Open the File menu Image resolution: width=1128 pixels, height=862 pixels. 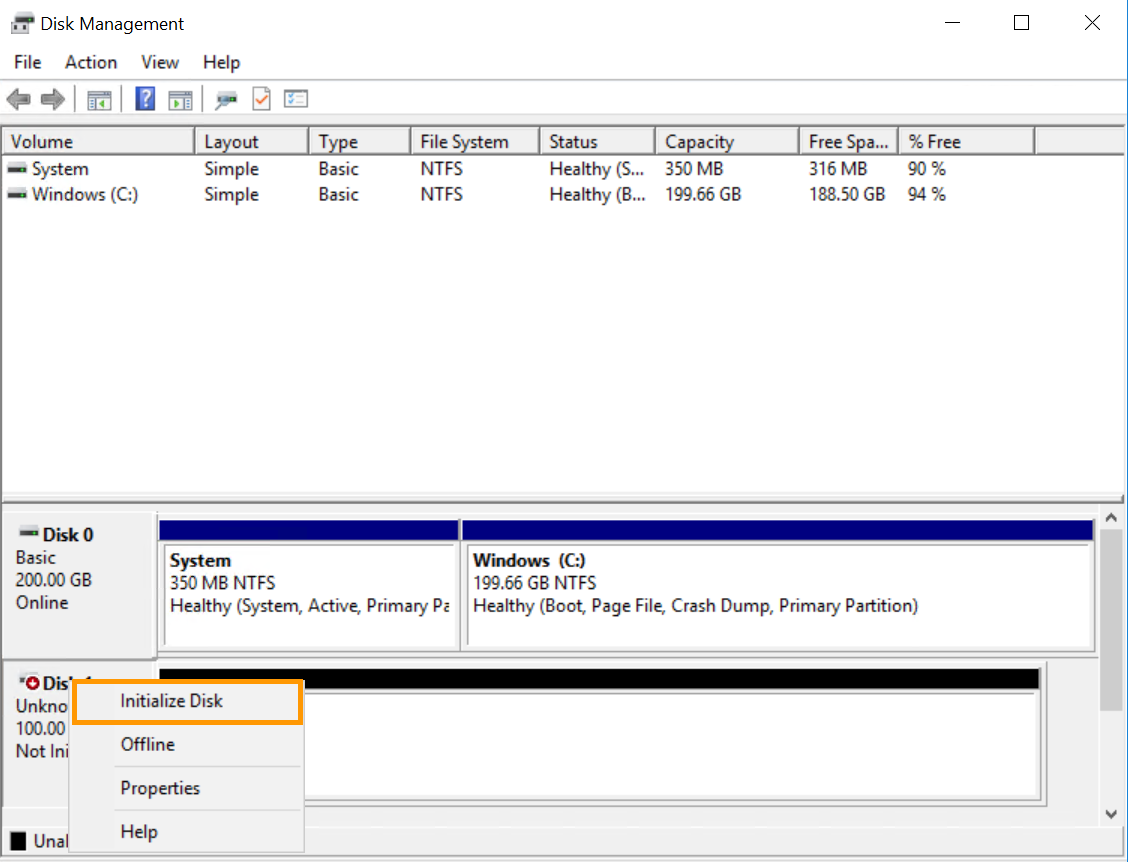[26, 62]
